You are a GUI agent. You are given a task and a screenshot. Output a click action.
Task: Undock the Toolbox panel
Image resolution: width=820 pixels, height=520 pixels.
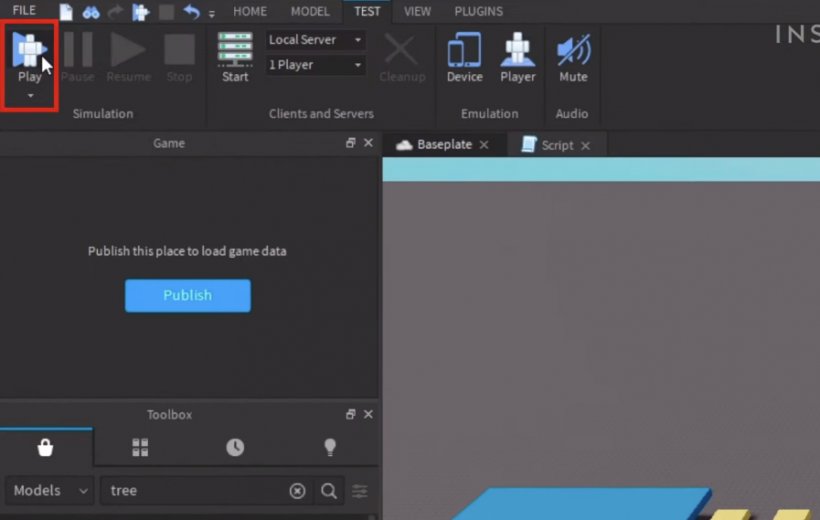tap(350, 414)
